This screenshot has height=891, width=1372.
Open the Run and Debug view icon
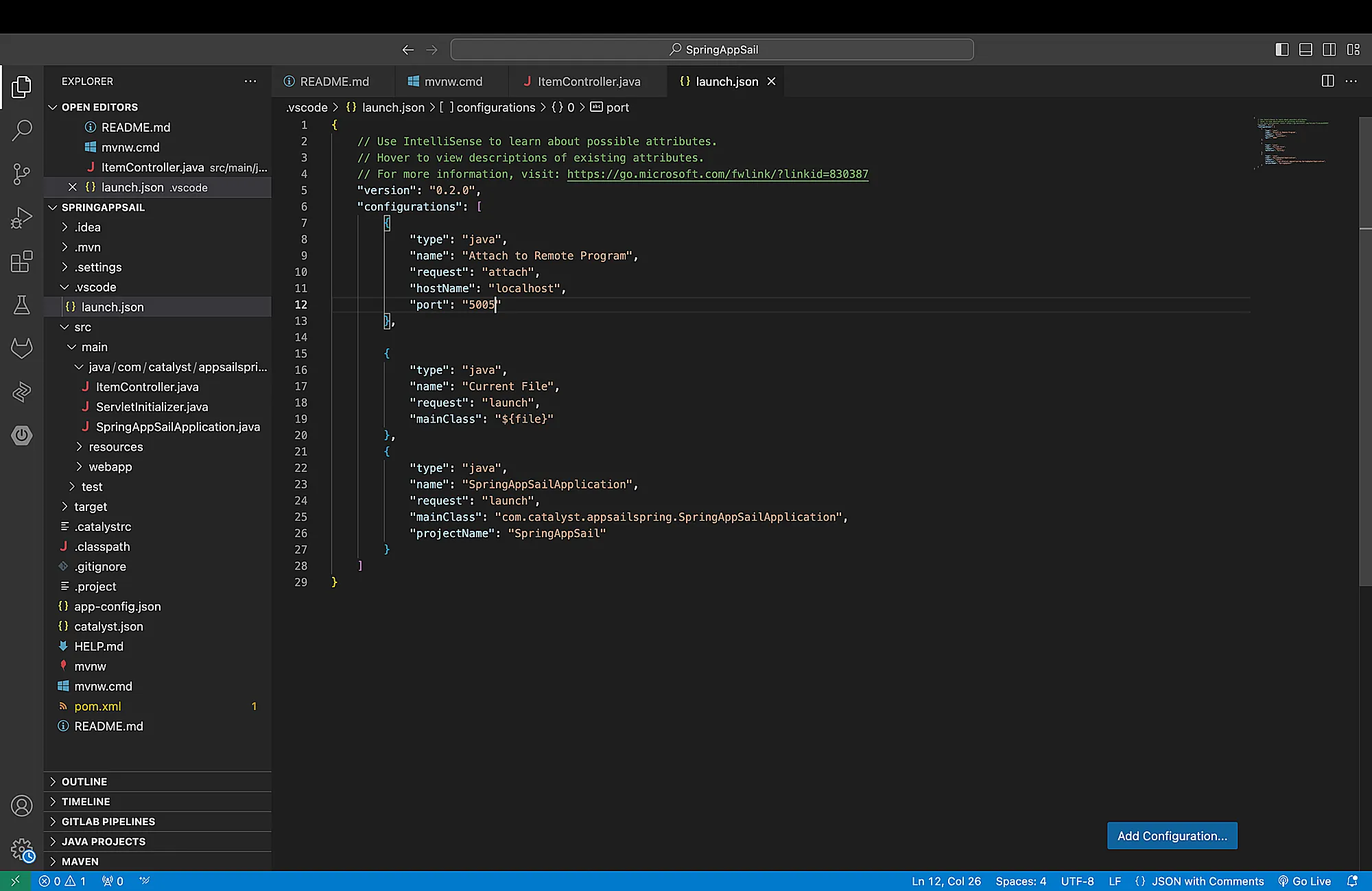tap(21, 217)
